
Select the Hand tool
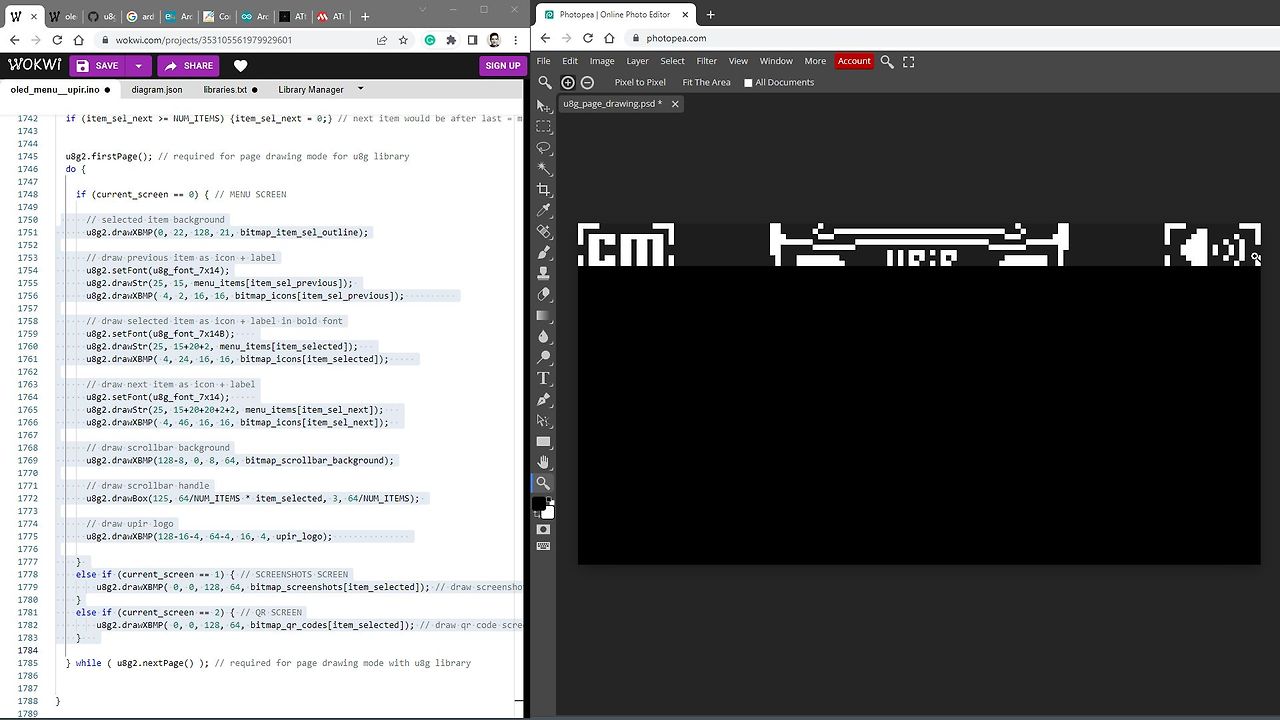[x=544, y=462]
